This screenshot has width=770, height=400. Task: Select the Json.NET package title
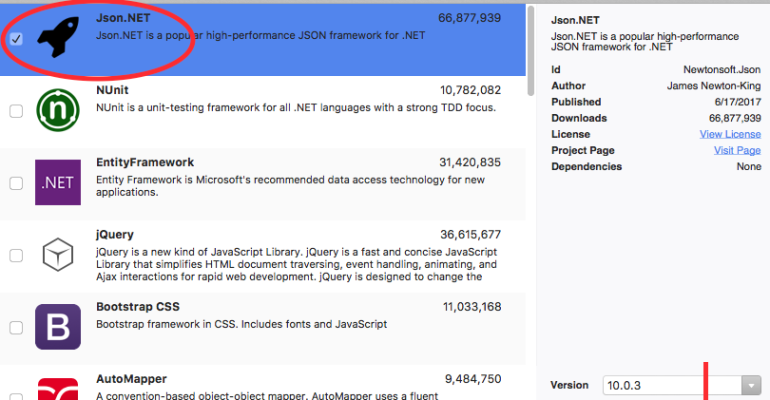tap(123, 18)
